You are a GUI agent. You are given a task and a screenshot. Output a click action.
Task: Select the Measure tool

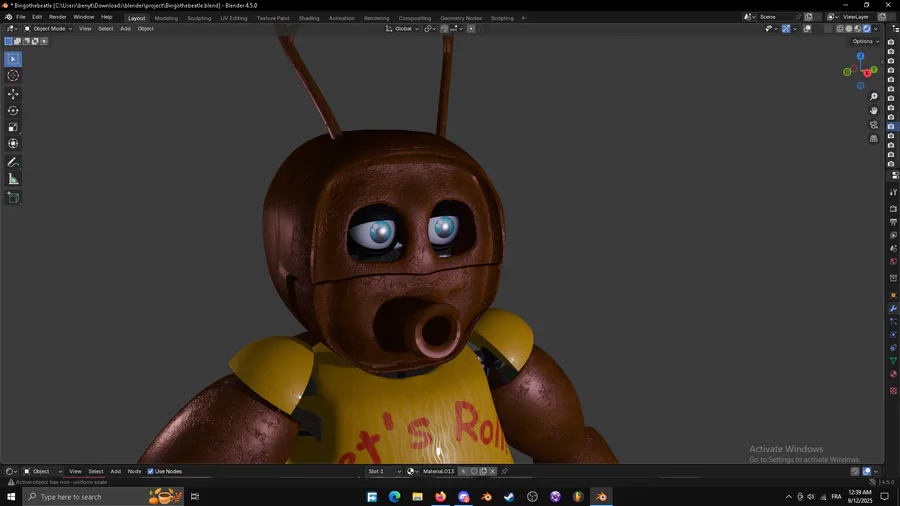pyautogui.click(x=13, y=179)
